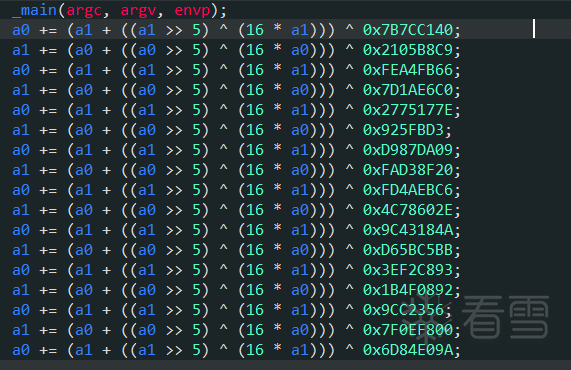
Task: Click the shift amount 5 on the 0x6D84E09A line
Action: (x=197, y=350)
